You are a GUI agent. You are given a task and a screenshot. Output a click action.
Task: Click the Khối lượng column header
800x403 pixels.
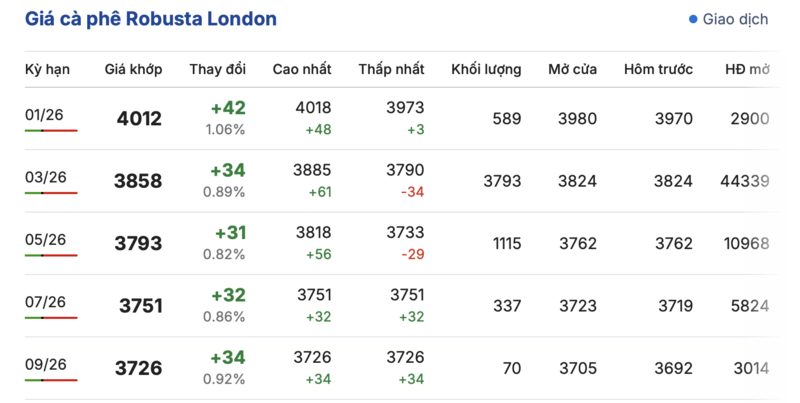[486, 70]
